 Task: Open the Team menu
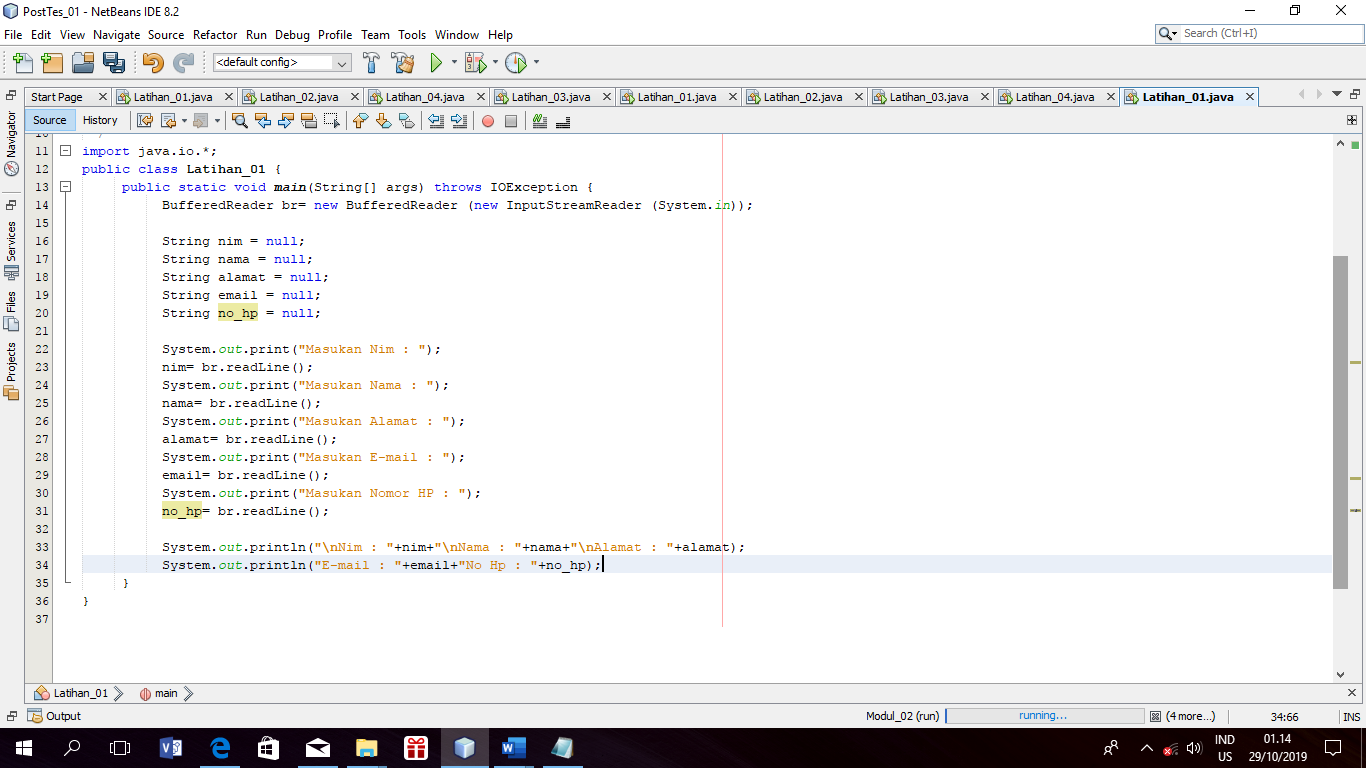[375, 34]
